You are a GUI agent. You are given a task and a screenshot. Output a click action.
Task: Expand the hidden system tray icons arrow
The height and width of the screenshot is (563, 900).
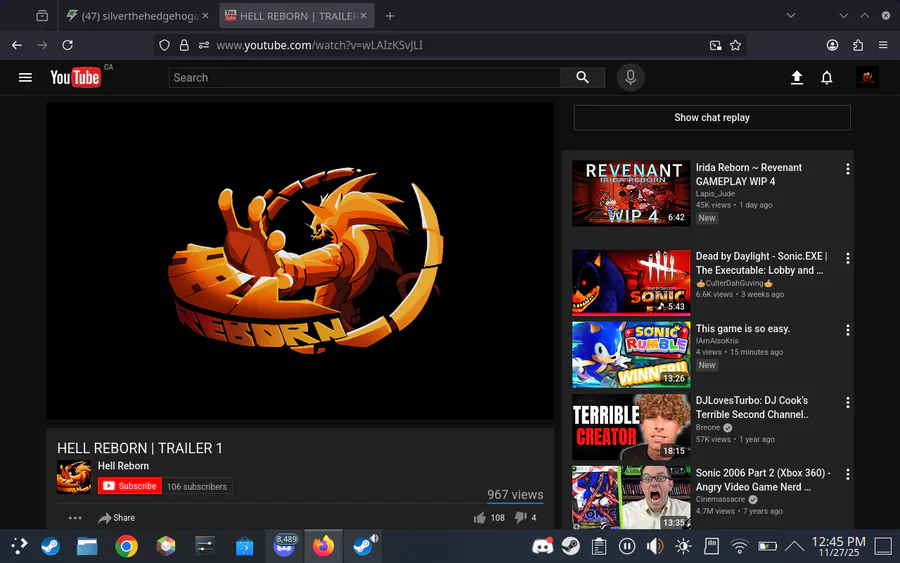tap(794, 546)
